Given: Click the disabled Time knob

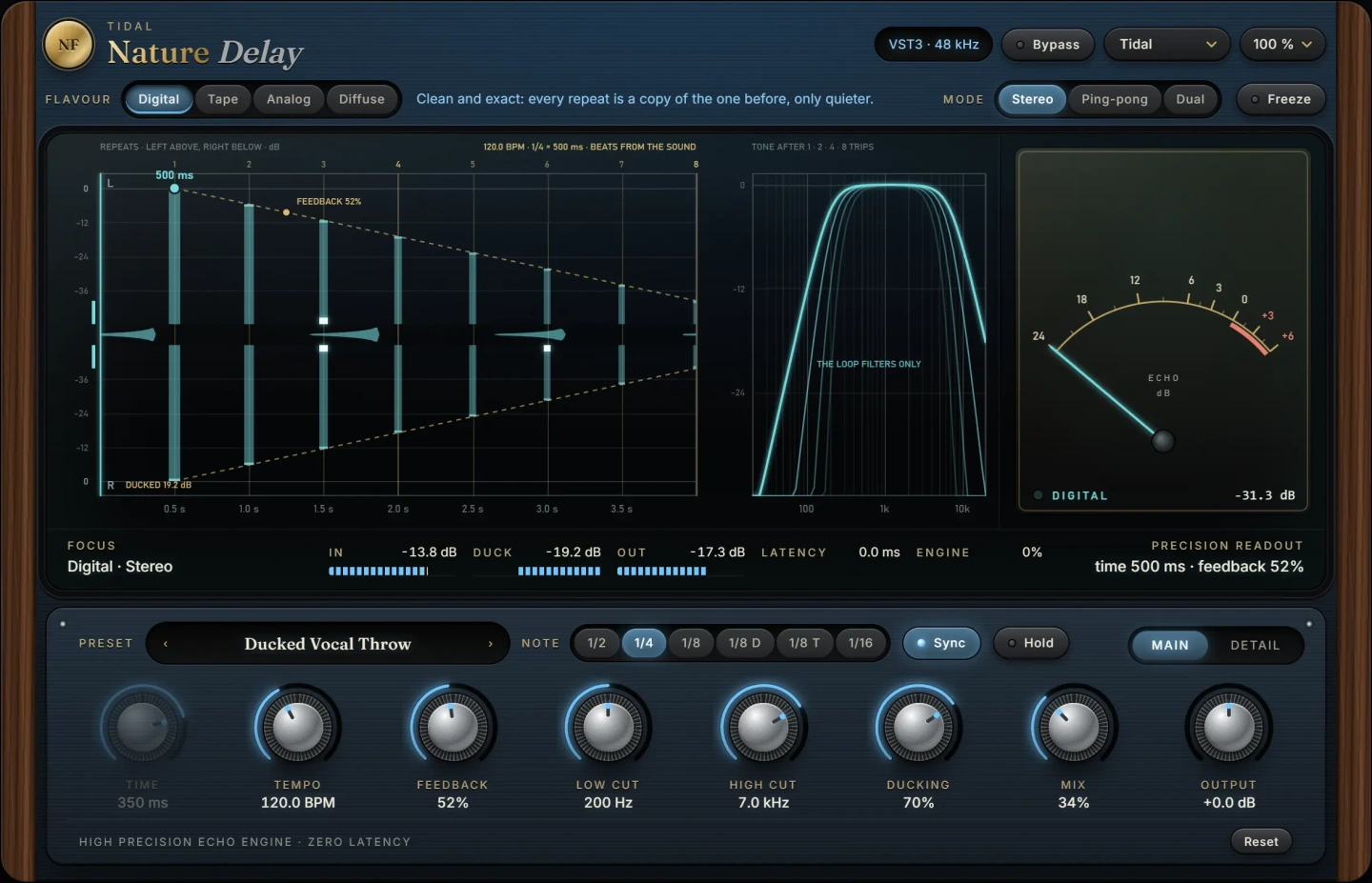Looking at the screenshot, I should (x=142, y=728).
